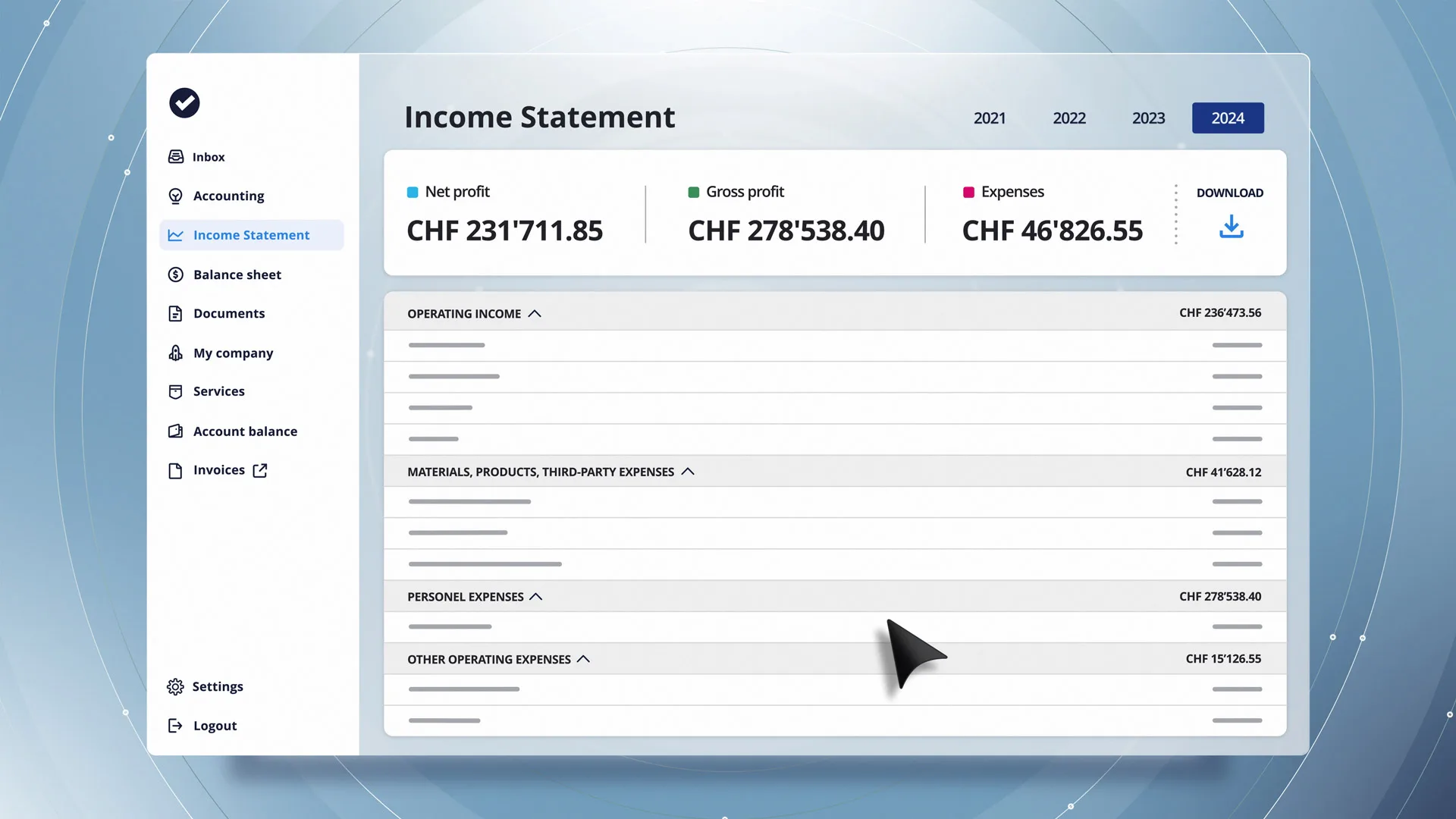Click the Materials total CHF 41'628.12
Viewport: 1456px width, 819px height.
[1224, 472]
